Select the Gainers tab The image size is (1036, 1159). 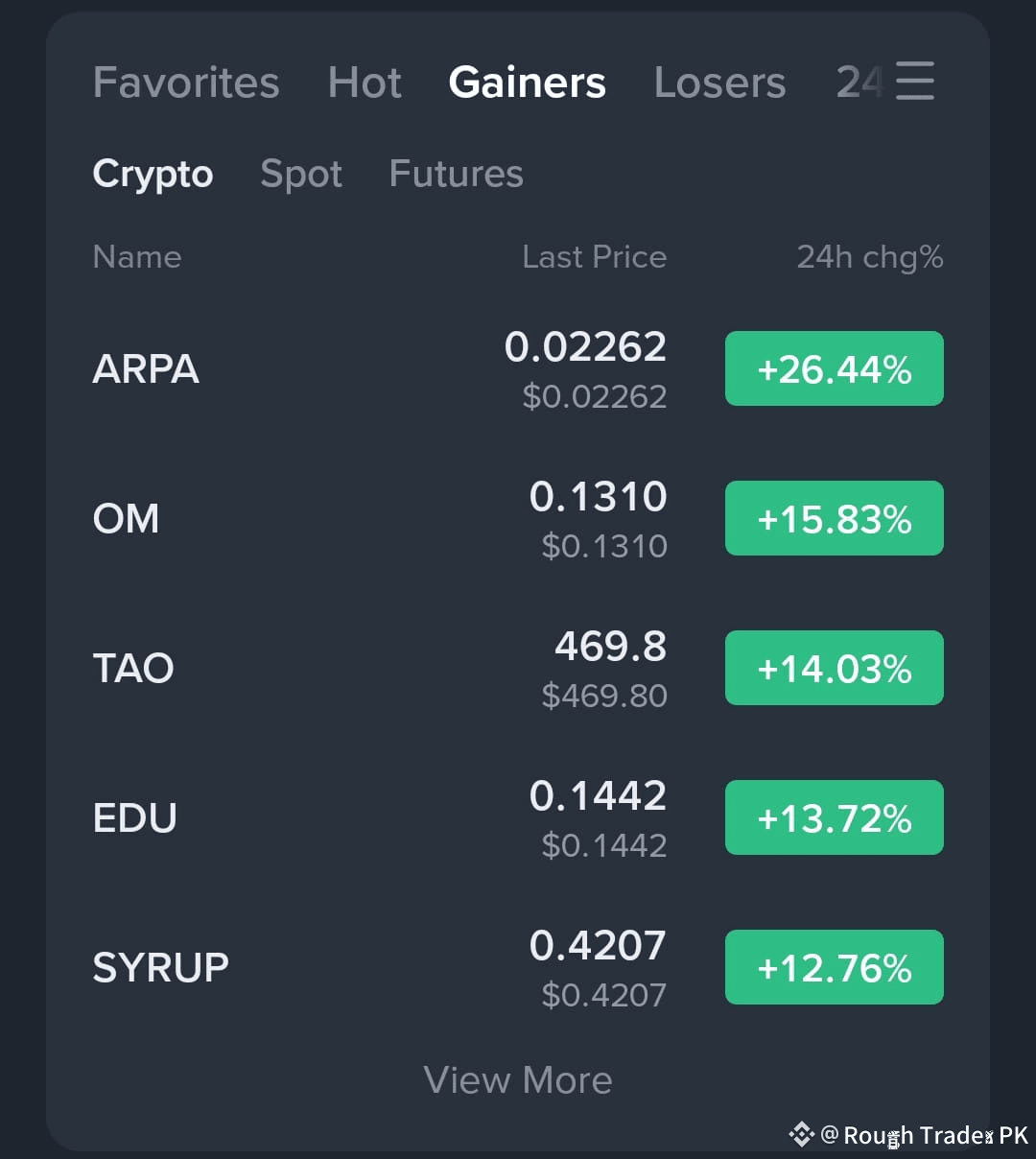pos(527,83)
